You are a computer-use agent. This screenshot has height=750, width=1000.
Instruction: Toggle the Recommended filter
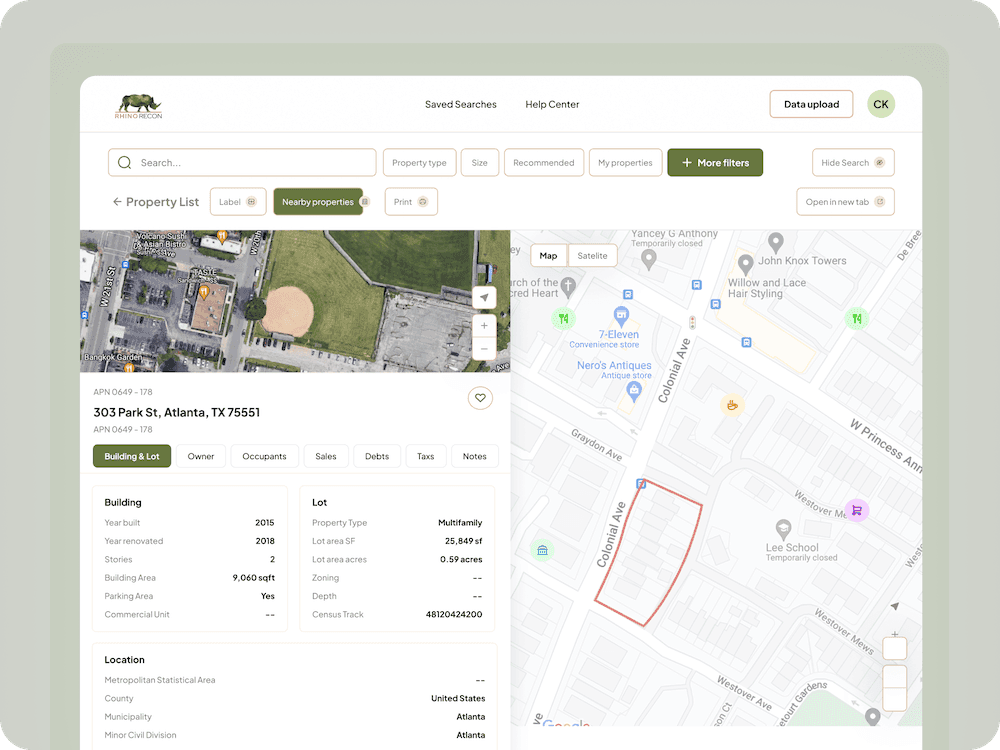tap(543, 163)
